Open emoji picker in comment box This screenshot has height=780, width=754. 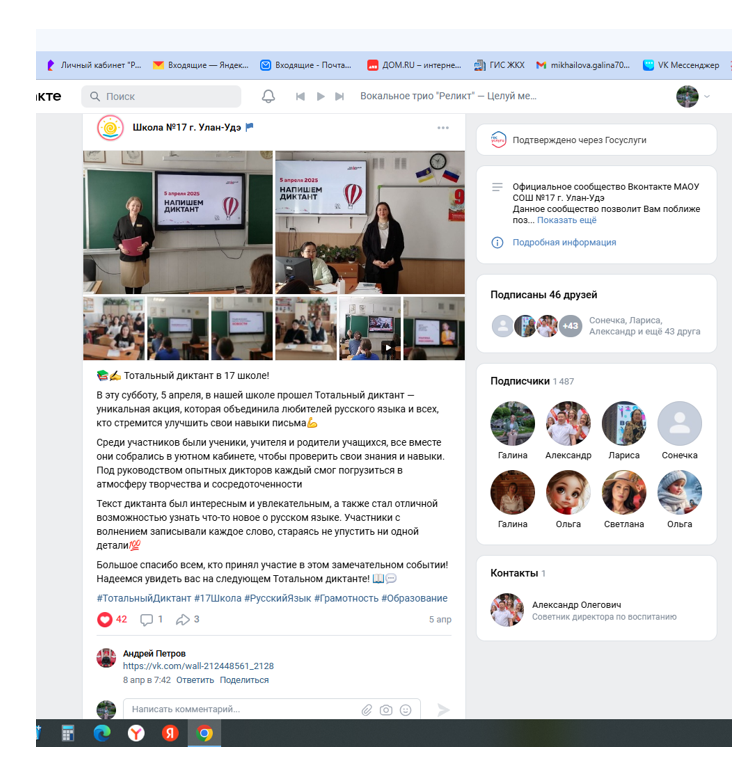pyautogui.click(x=405, y=710)
